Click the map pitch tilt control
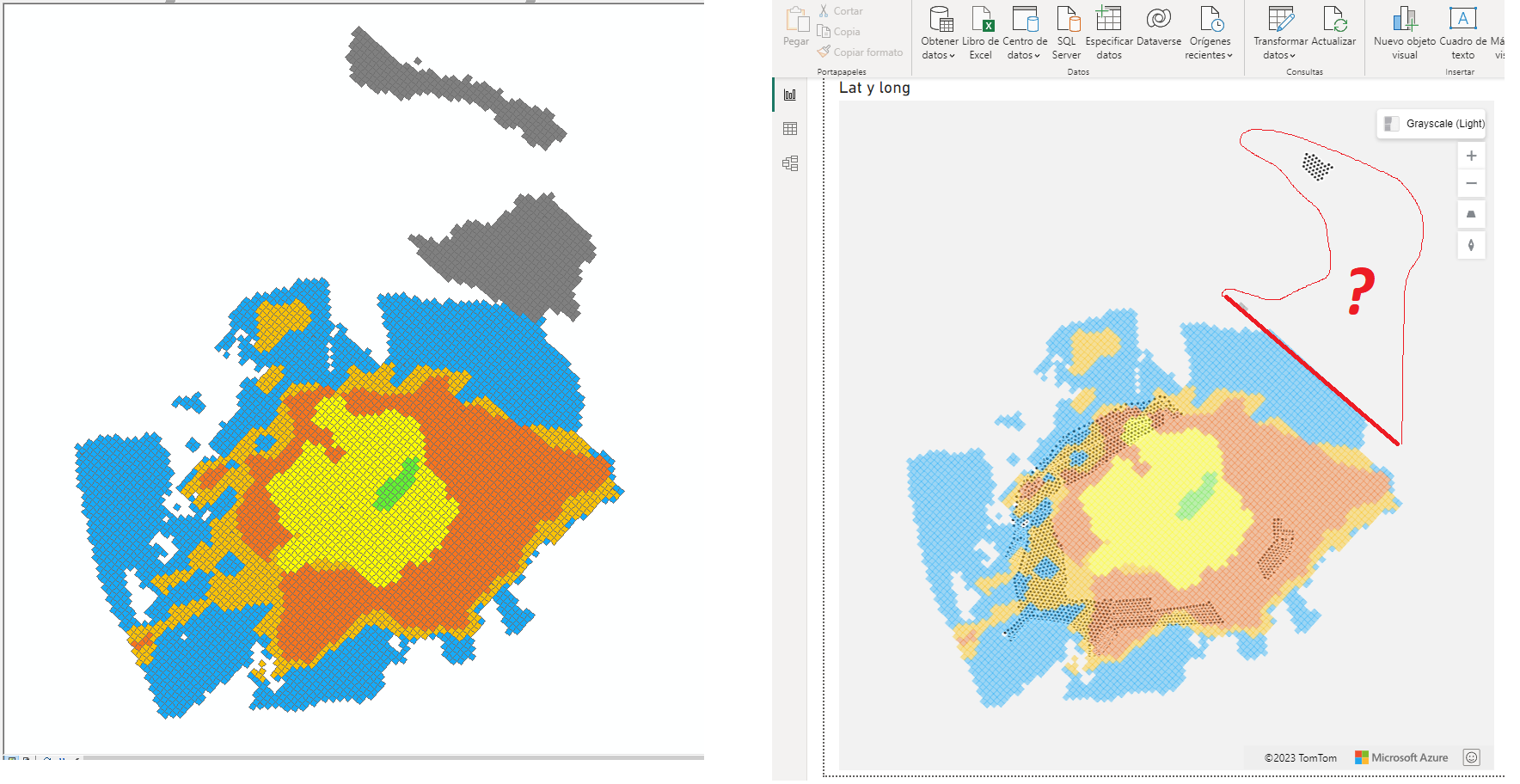The height and width of the screenshot is (784, 1520). tap(1471, 214)
